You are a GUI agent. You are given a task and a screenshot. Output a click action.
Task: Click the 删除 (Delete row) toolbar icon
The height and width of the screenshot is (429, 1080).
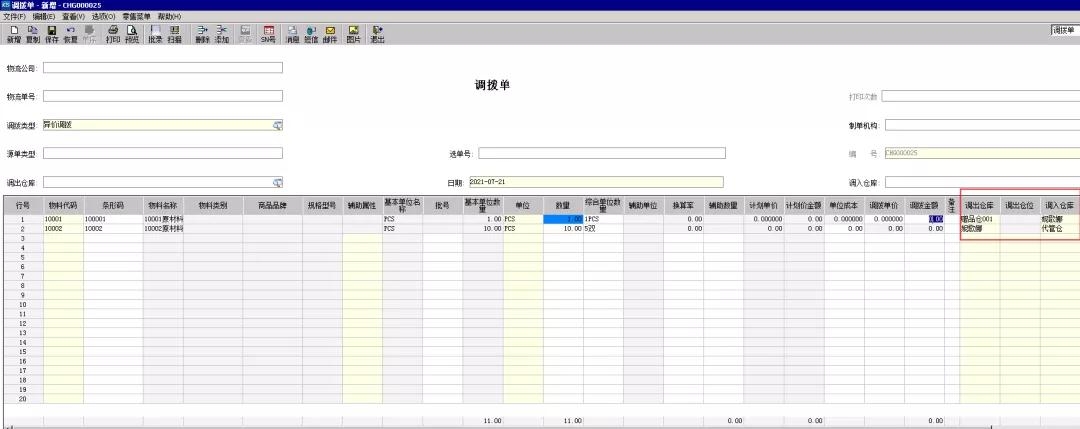(x=202, y=34)
